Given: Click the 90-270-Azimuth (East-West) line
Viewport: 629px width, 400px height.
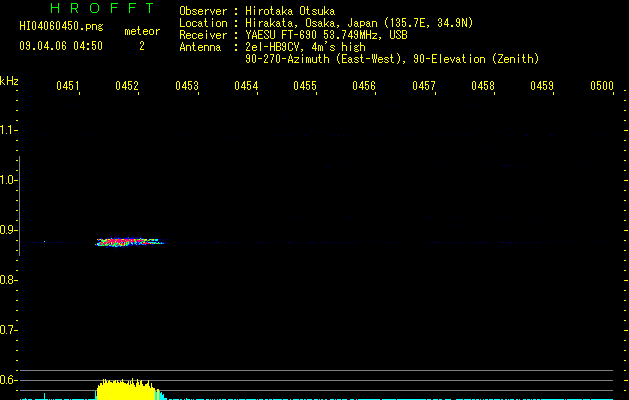Looking at the screenshot, I should click(392, 59).
